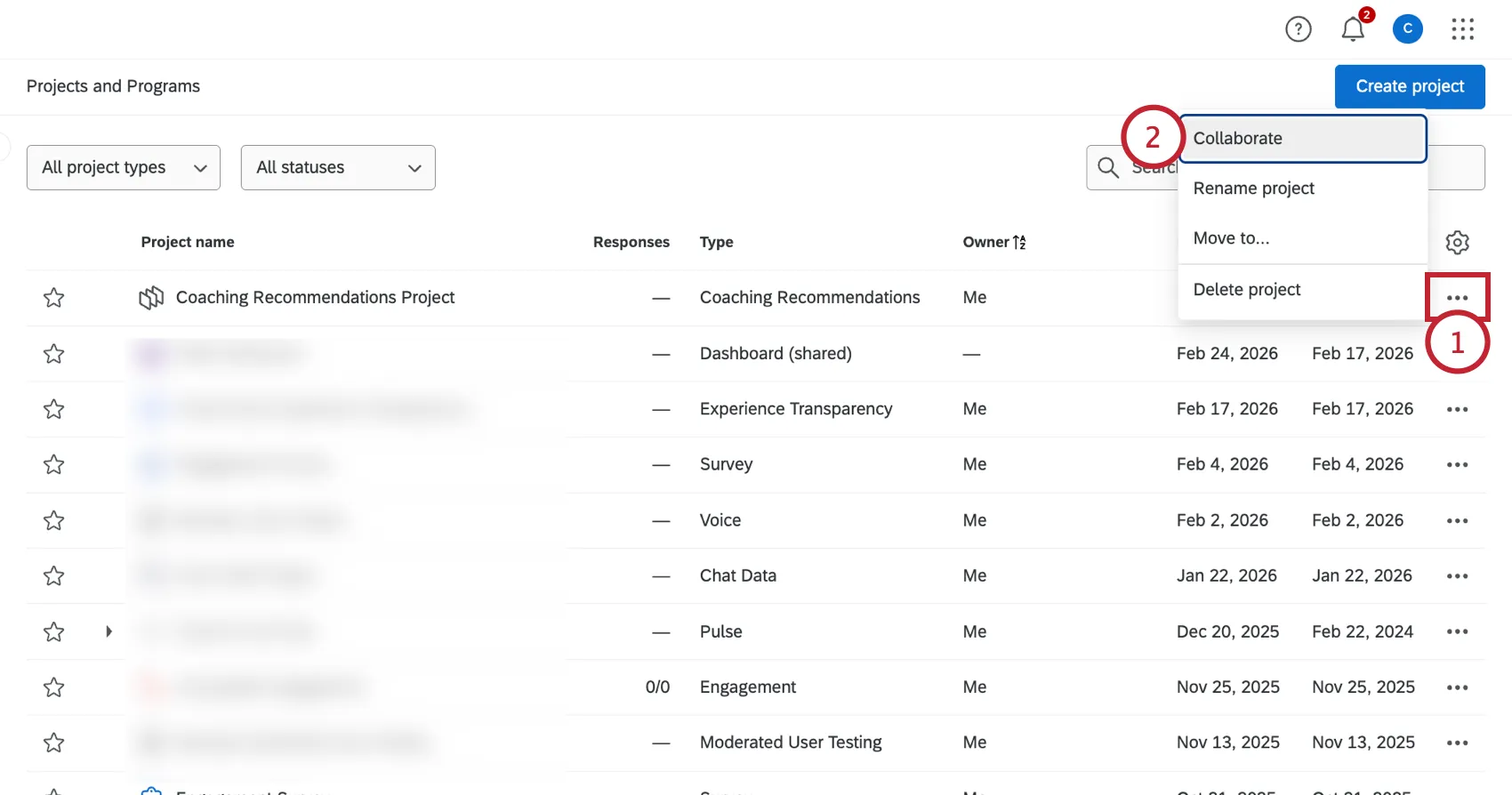Choose Delete project from the menu

pyautogui.click(x=1303, y=290)
